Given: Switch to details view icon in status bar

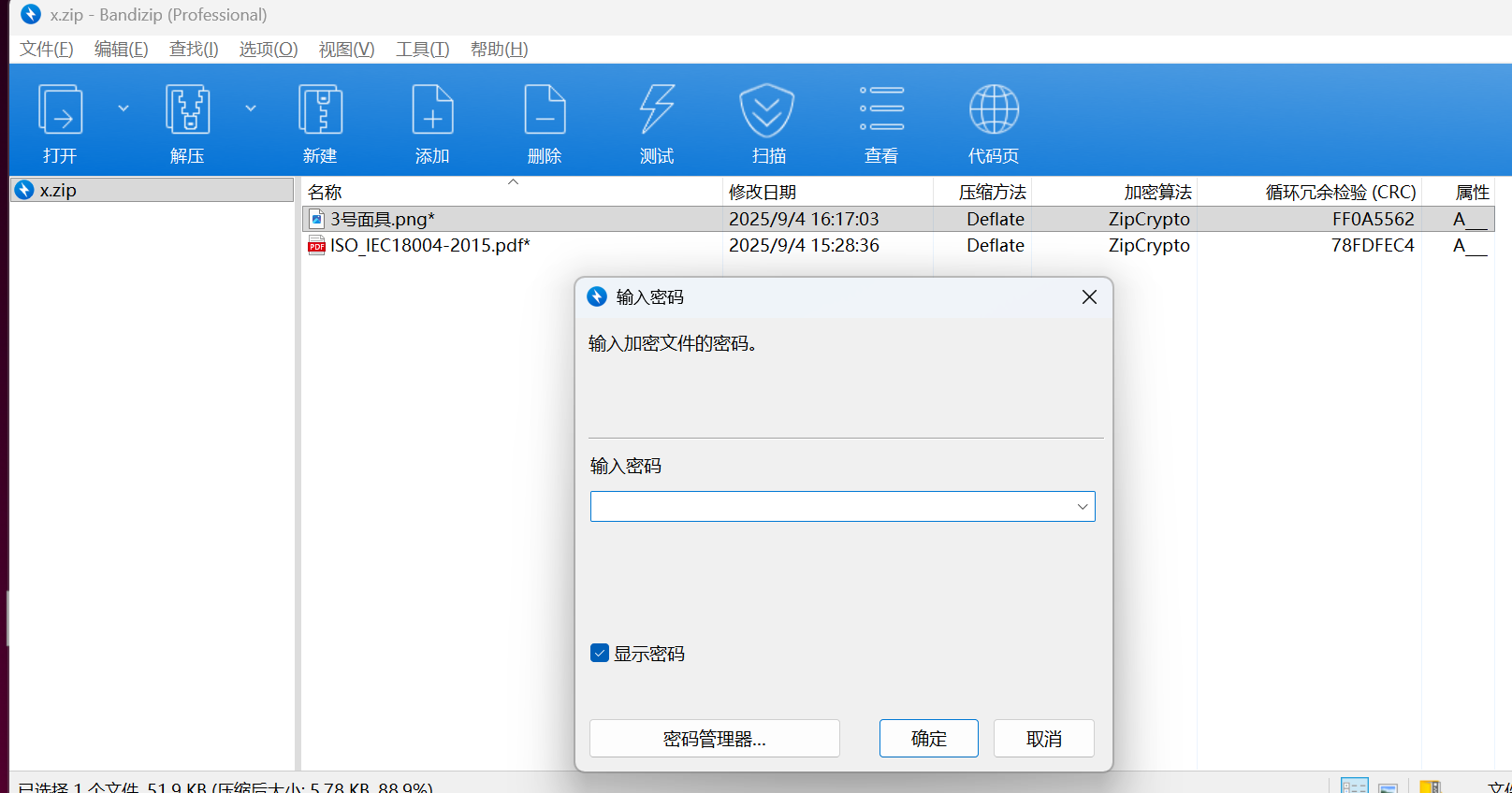Looking at the screenshot, I should pyautogui.click(x=1354, y=786).
